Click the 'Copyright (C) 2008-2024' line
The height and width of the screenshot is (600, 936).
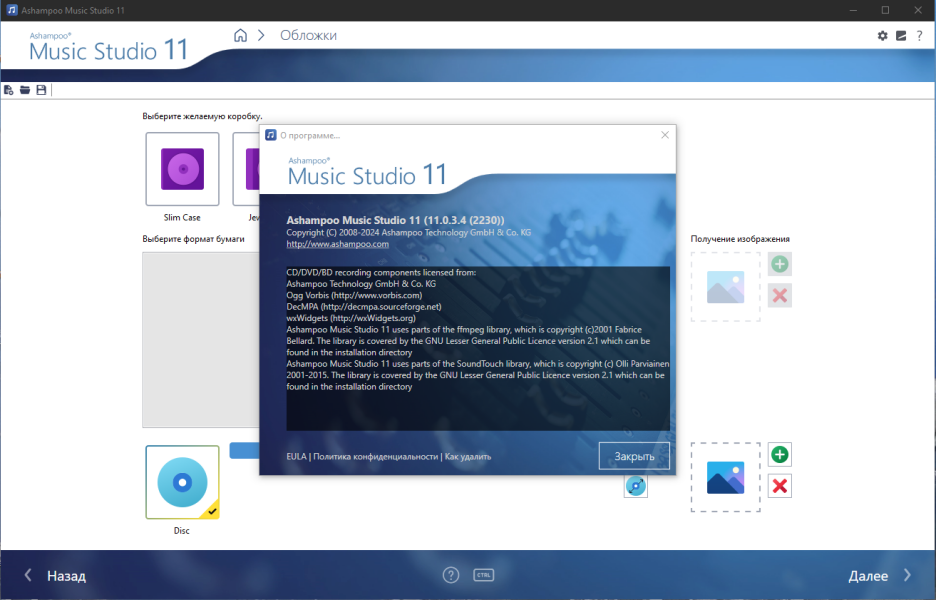408,232
